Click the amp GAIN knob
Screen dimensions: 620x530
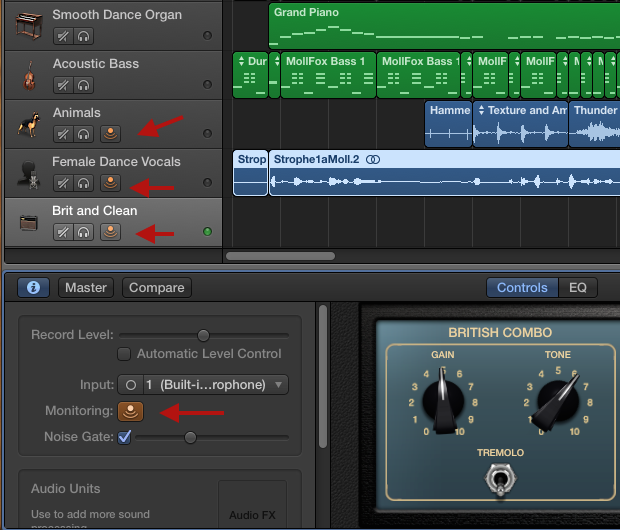(443, 401)
